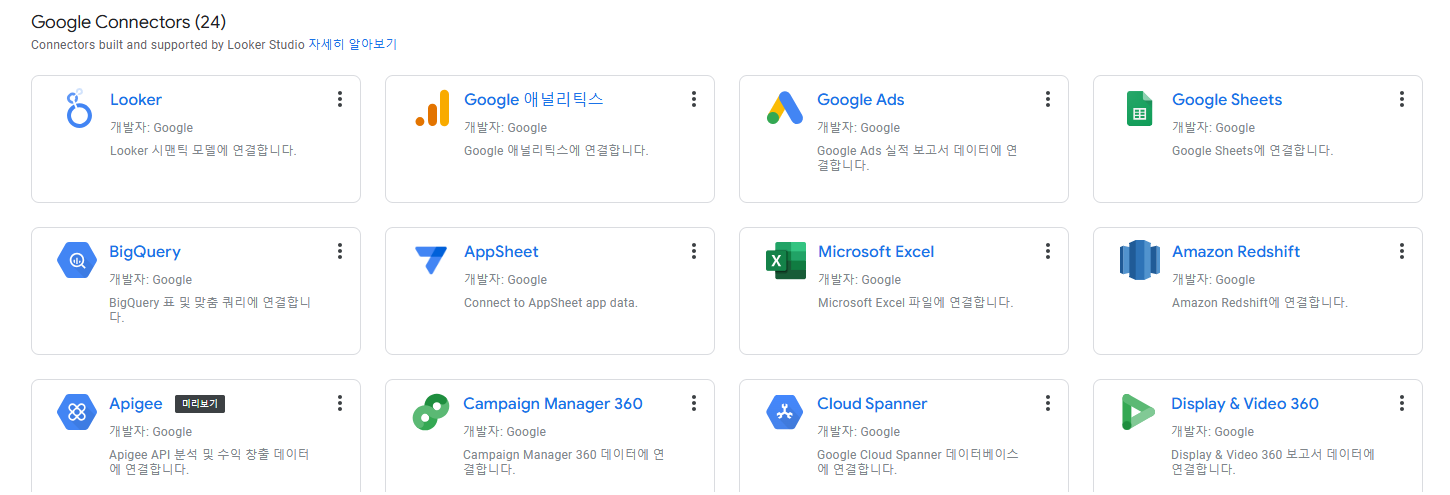This screenshot has width=1450, height=495.
Task: Open Campaign Manager 360 card's three-dot menu
Action: click(694, 403)
